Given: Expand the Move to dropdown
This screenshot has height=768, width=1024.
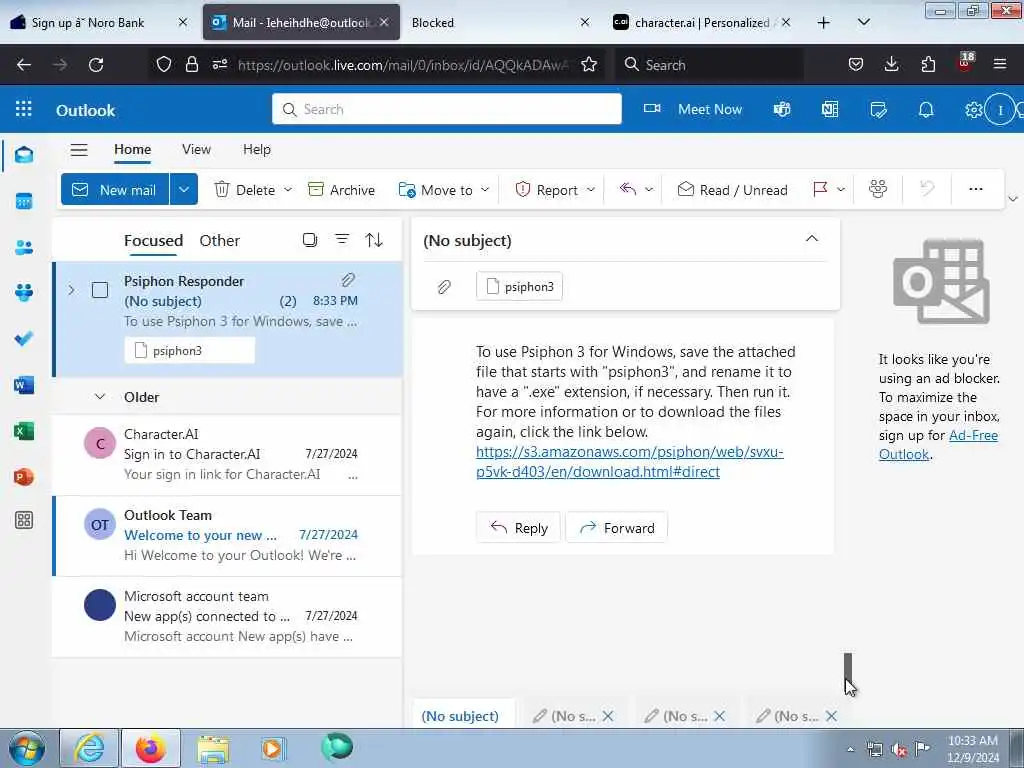Looking at the screenshot, I should [485, 190].
